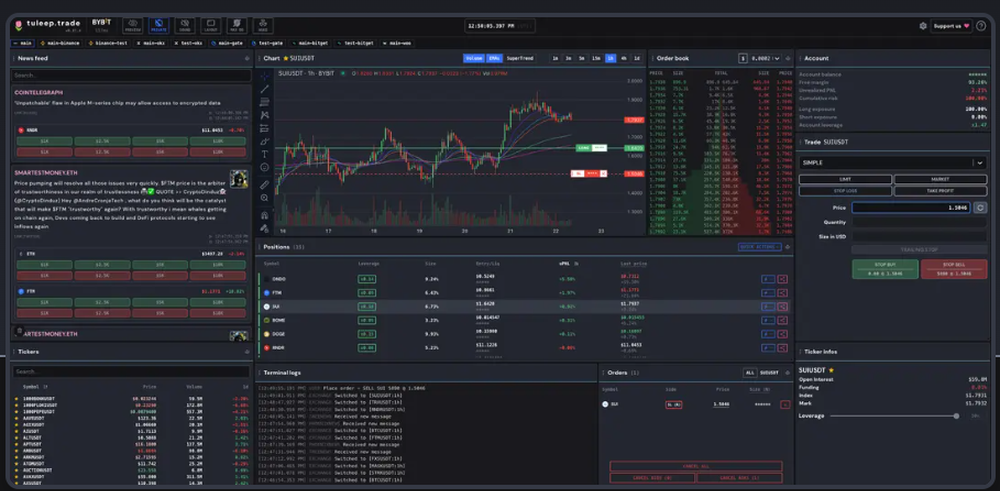
Task: Open News feed panel settings icon
Action: click(x=247, y=59)
